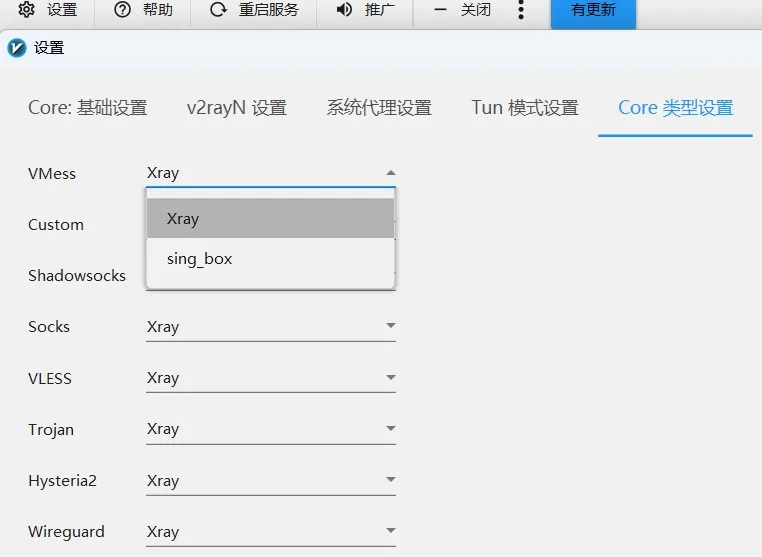This screenshot has width=762, height=557.
Task: Click the Xray value in the Wireguard row
Action: (163, 532)
